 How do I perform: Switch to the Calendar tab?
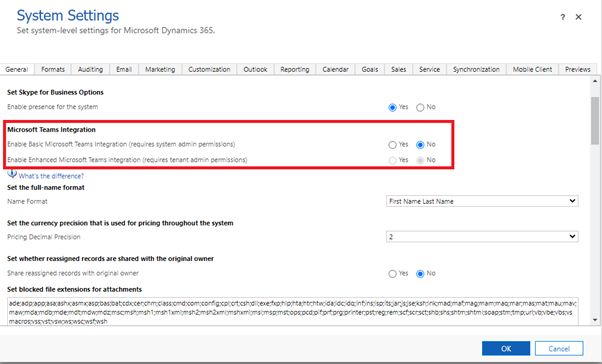[x=335, y=69]
